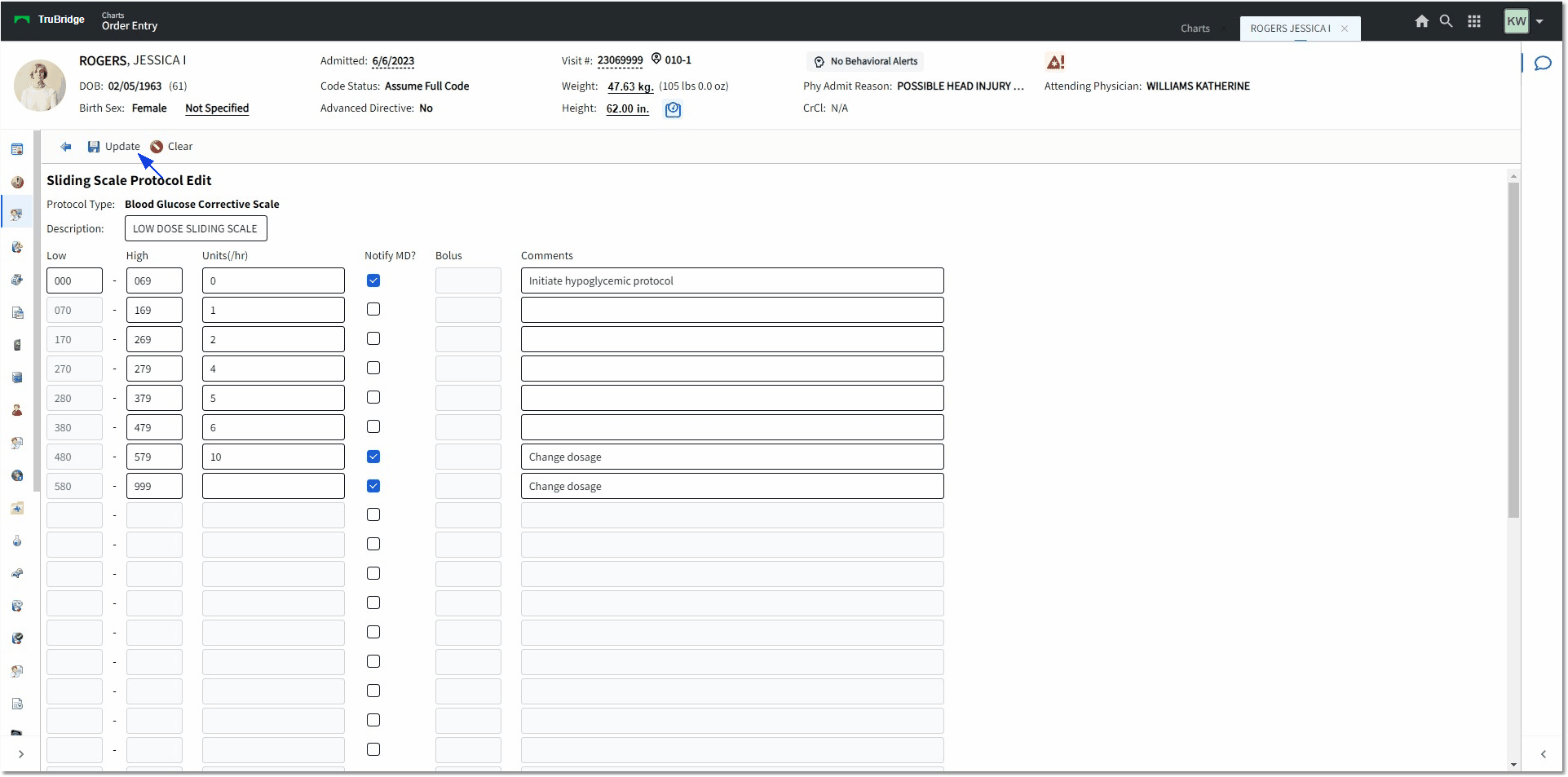This screenshot has height=777, width=1568.
Task: Click the High field containing 069
Action: [x=154, y=280]
